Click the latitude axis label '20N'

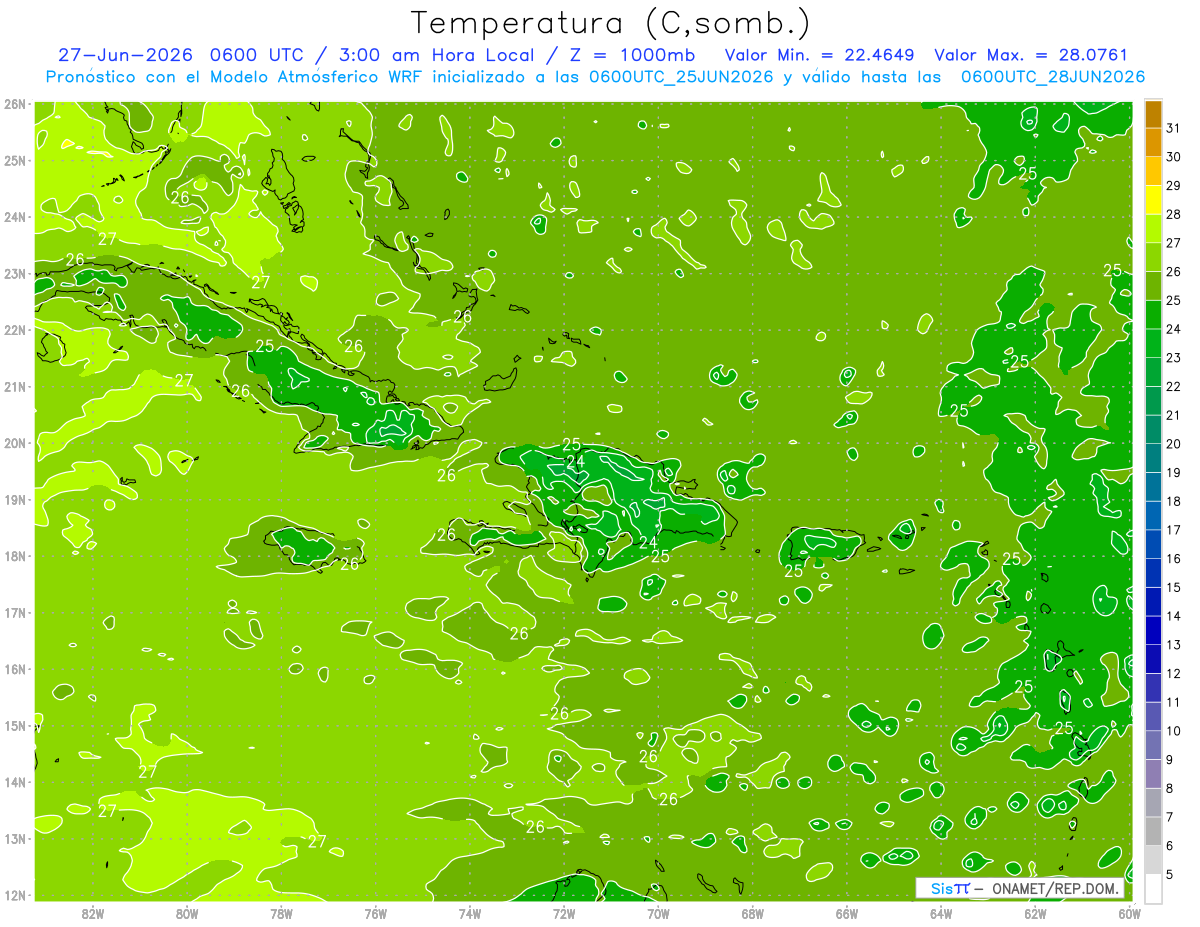click(15, 443)
